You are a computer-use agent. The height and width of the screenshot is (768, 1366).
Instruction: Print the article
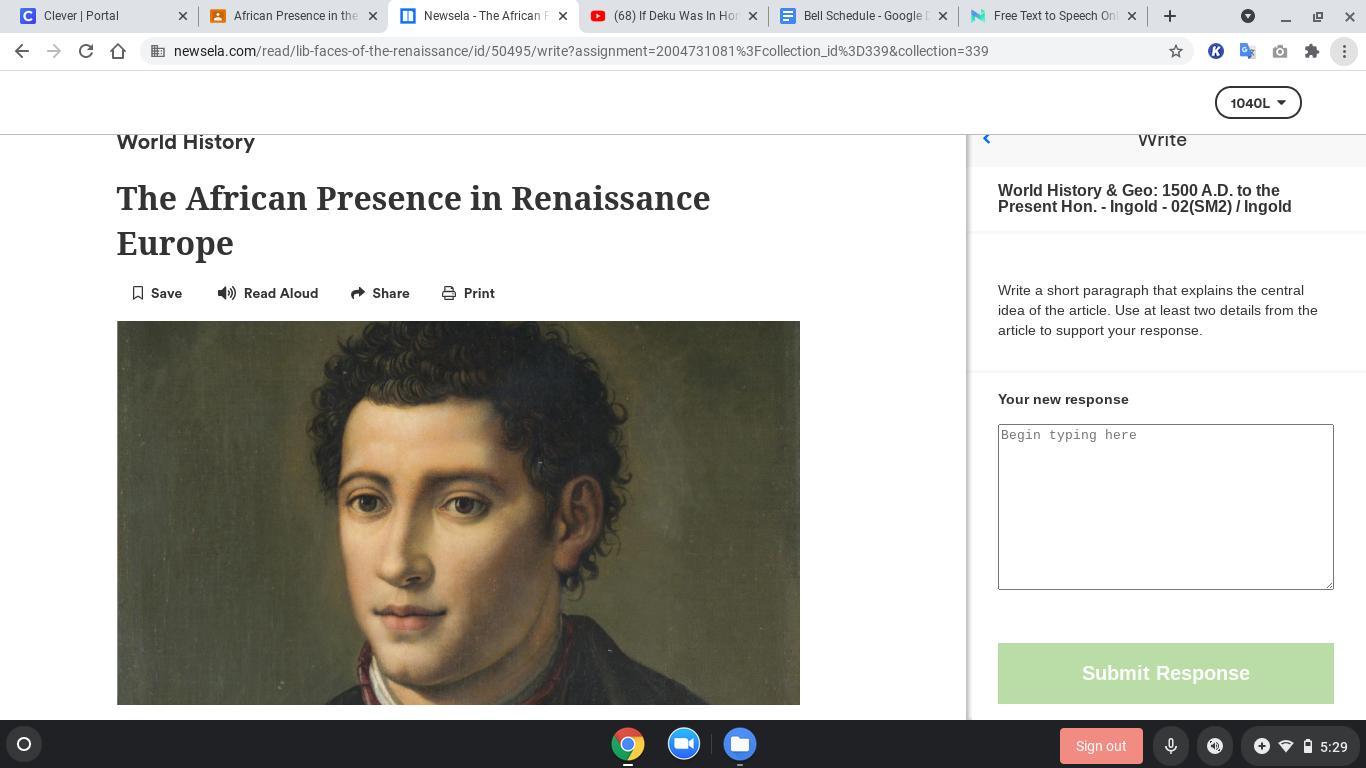[468, 293]
